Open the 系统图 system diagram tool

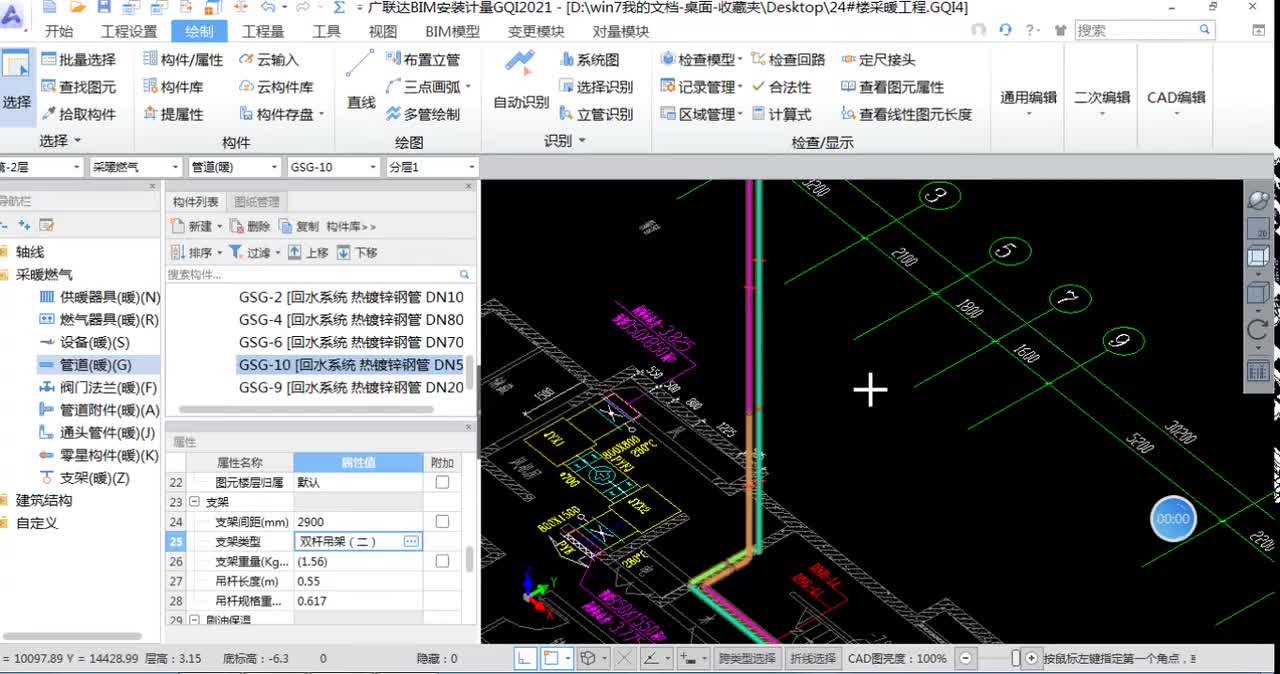[590, 60]
